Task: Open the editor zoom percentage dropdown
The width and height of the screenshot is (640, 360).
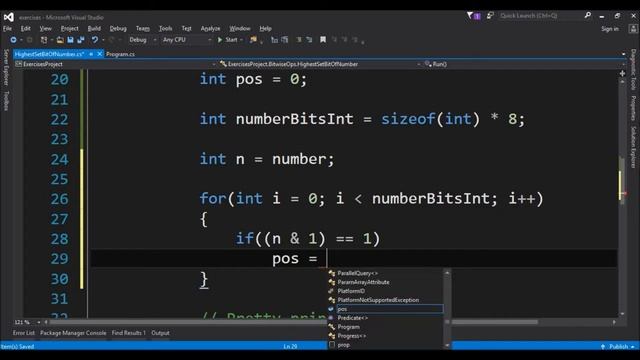Action: [27, 322]
